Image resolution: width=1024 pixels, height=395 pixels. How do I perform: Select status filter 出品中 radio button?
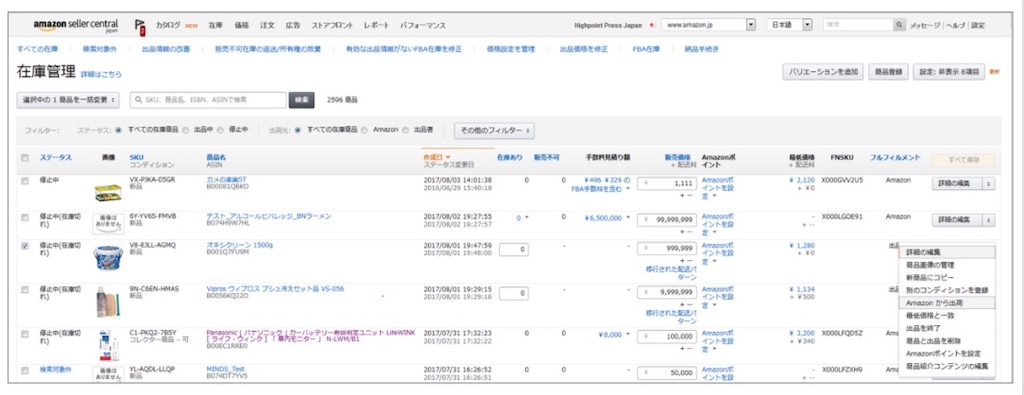pyautogui.click(x=186, y=130)
